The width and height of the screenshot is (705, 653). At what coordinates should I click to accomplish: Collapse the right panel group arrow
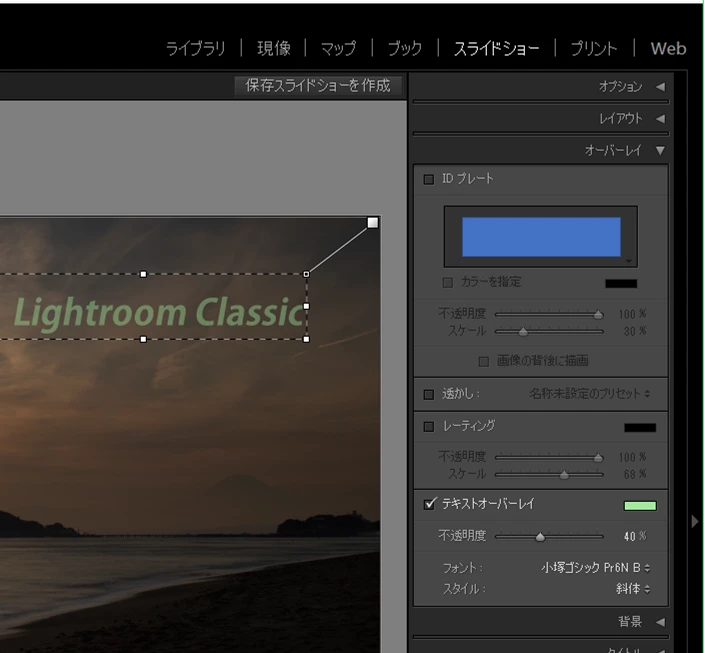click(x=695, y=522)
